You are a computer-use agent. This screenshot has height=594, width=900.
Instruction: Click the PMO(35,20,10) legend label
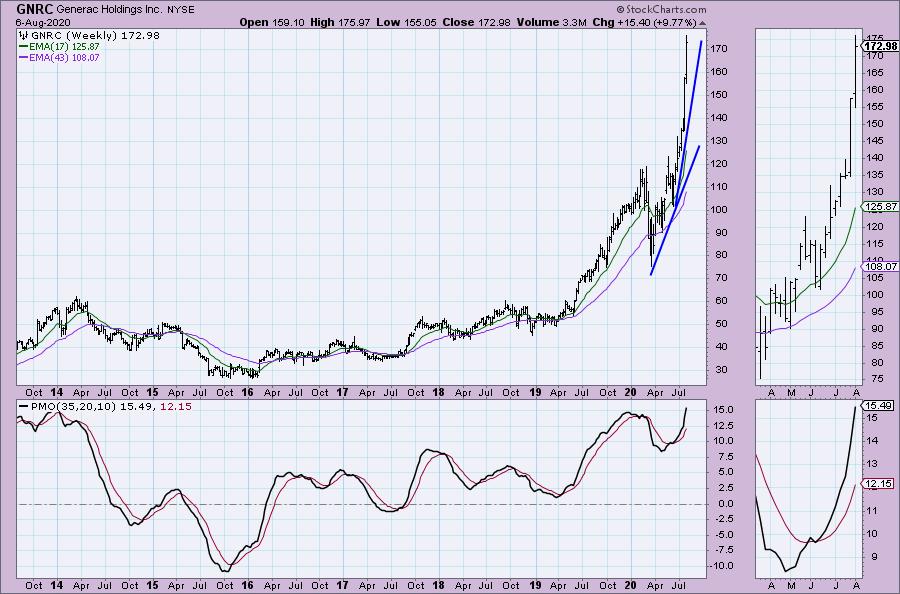73,406
